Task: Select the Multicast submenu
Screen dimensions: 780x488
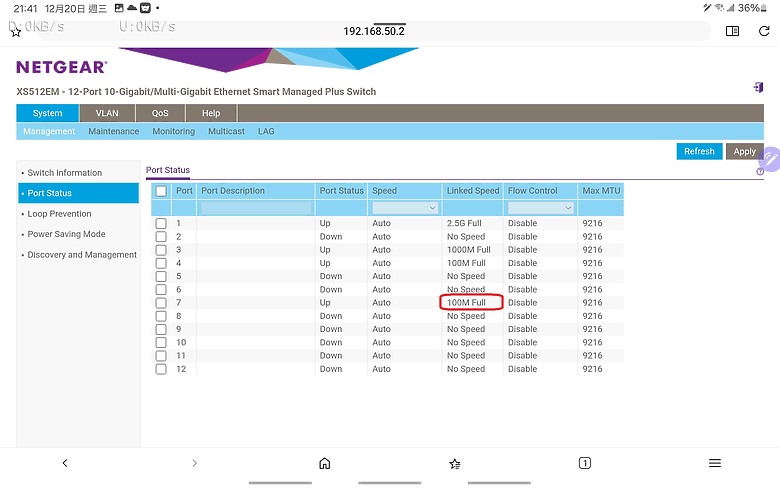Action: [x=226, y=131]
